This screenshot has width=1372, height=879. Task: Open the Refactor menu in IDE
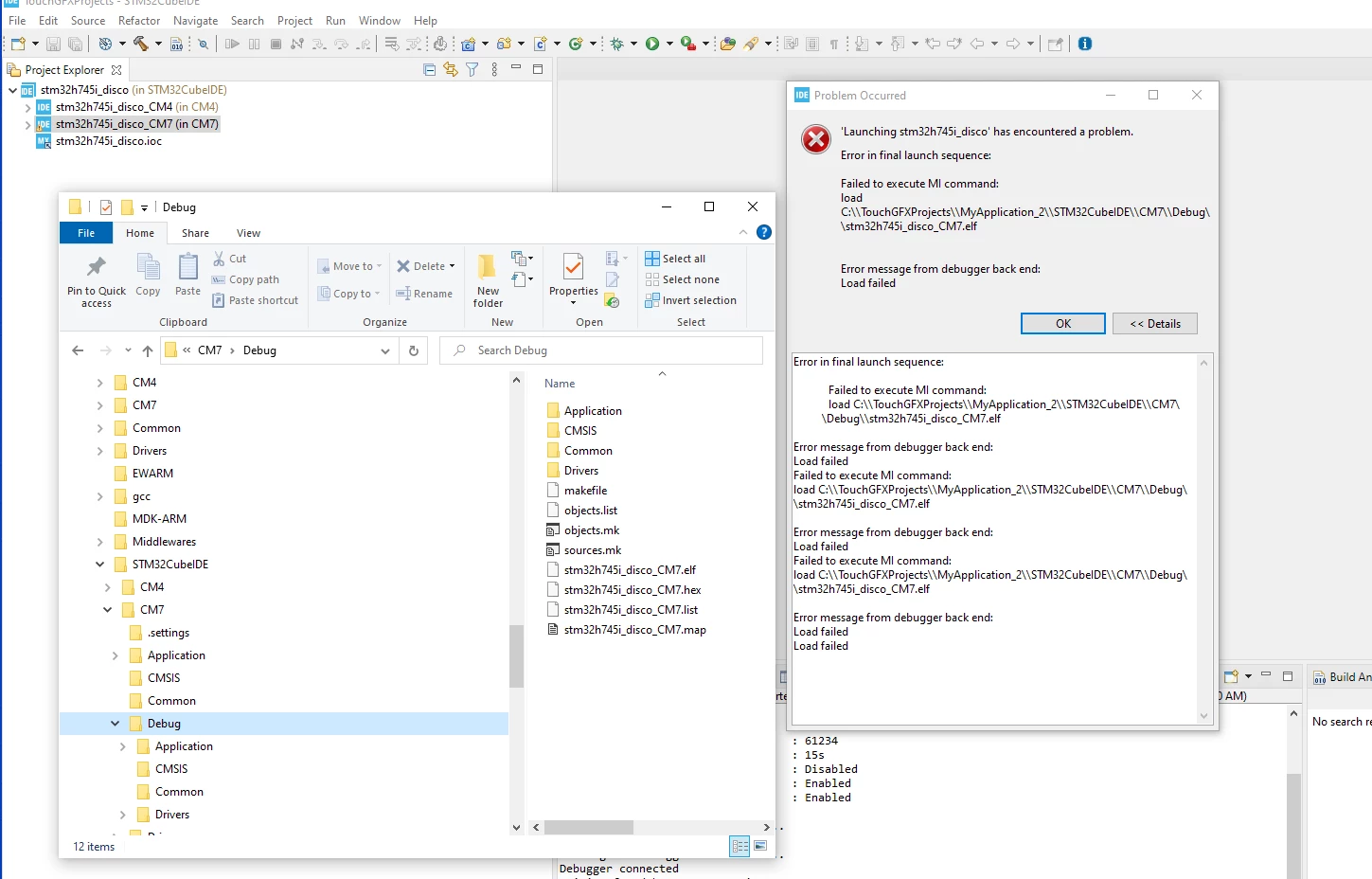(x=139, y=20)
